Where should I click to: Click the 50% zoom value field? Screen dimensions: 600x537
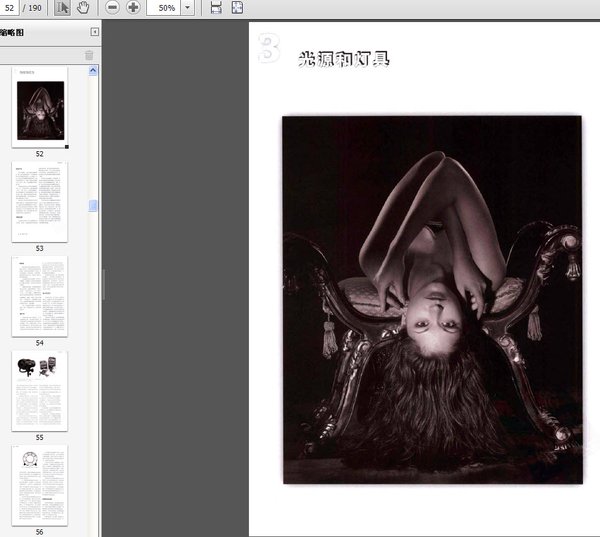pos(163,8)
